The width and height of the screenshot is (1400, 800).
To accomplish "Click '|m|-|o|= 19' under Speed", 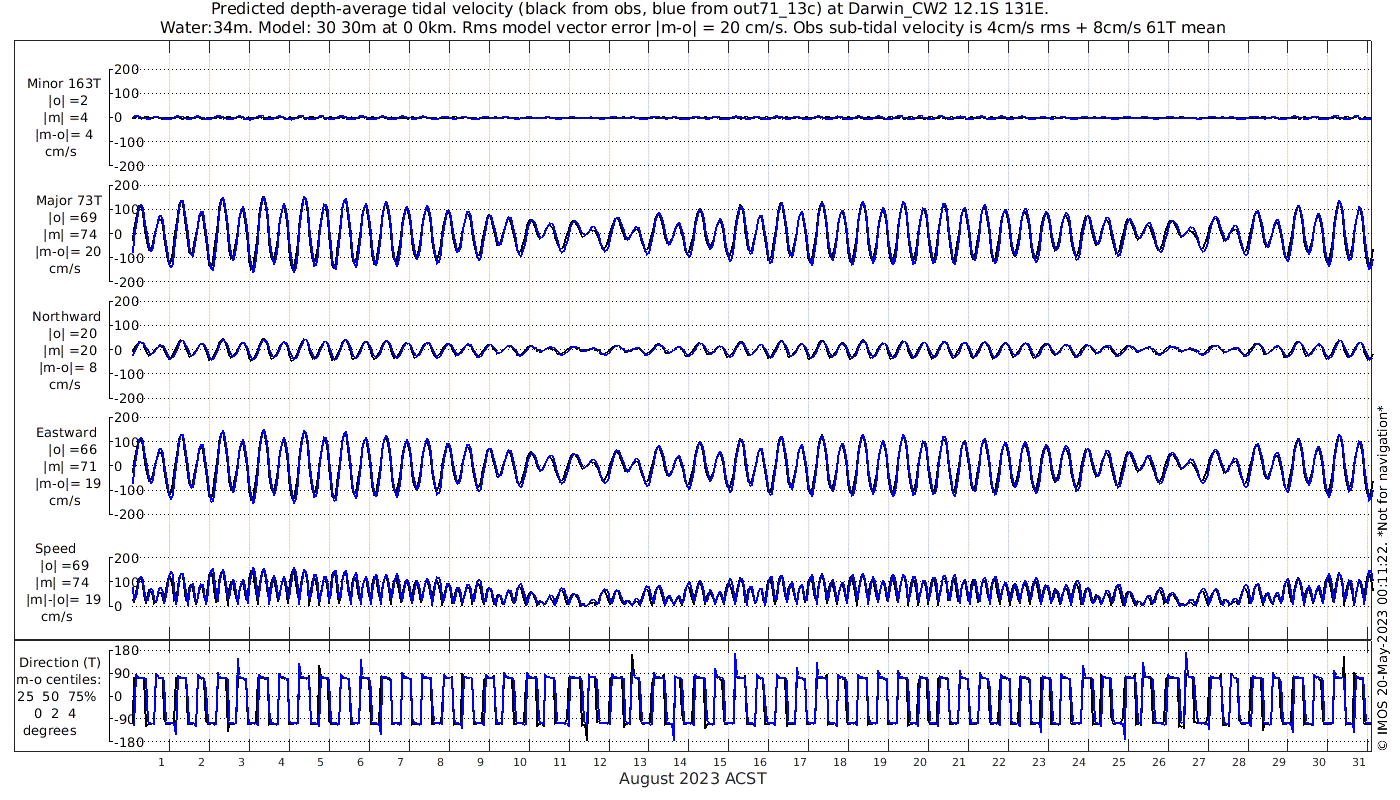I will click(x=64, y=600).
